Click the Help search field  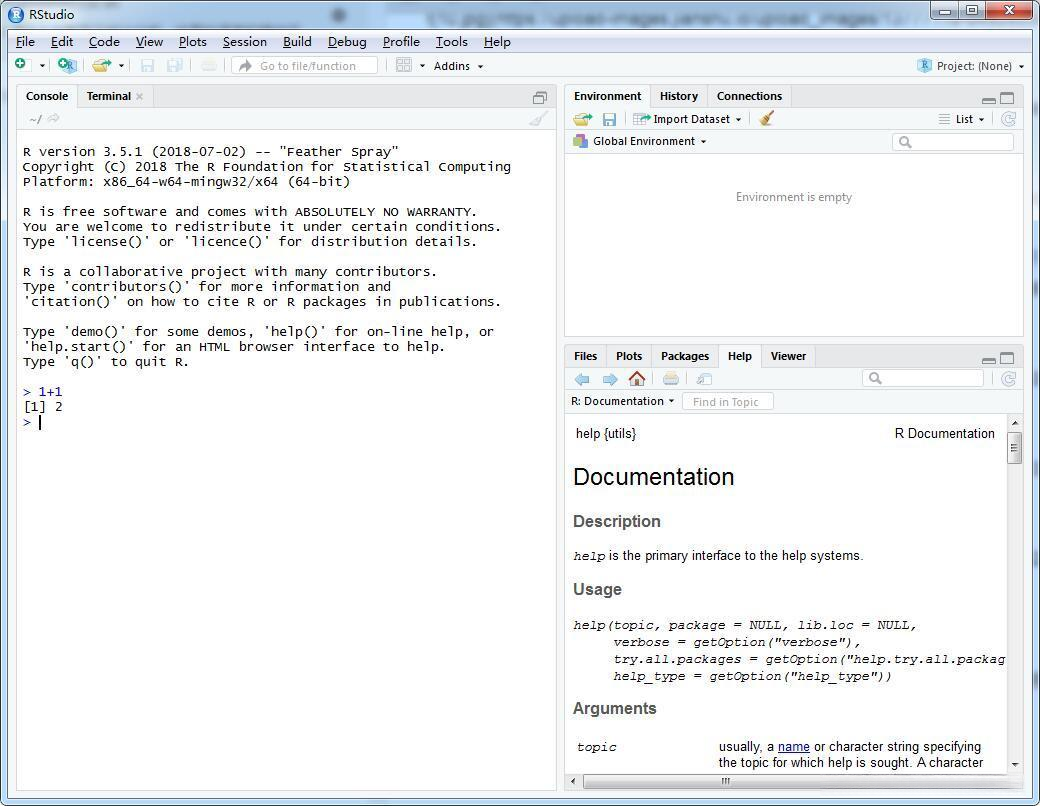(923, 378)
